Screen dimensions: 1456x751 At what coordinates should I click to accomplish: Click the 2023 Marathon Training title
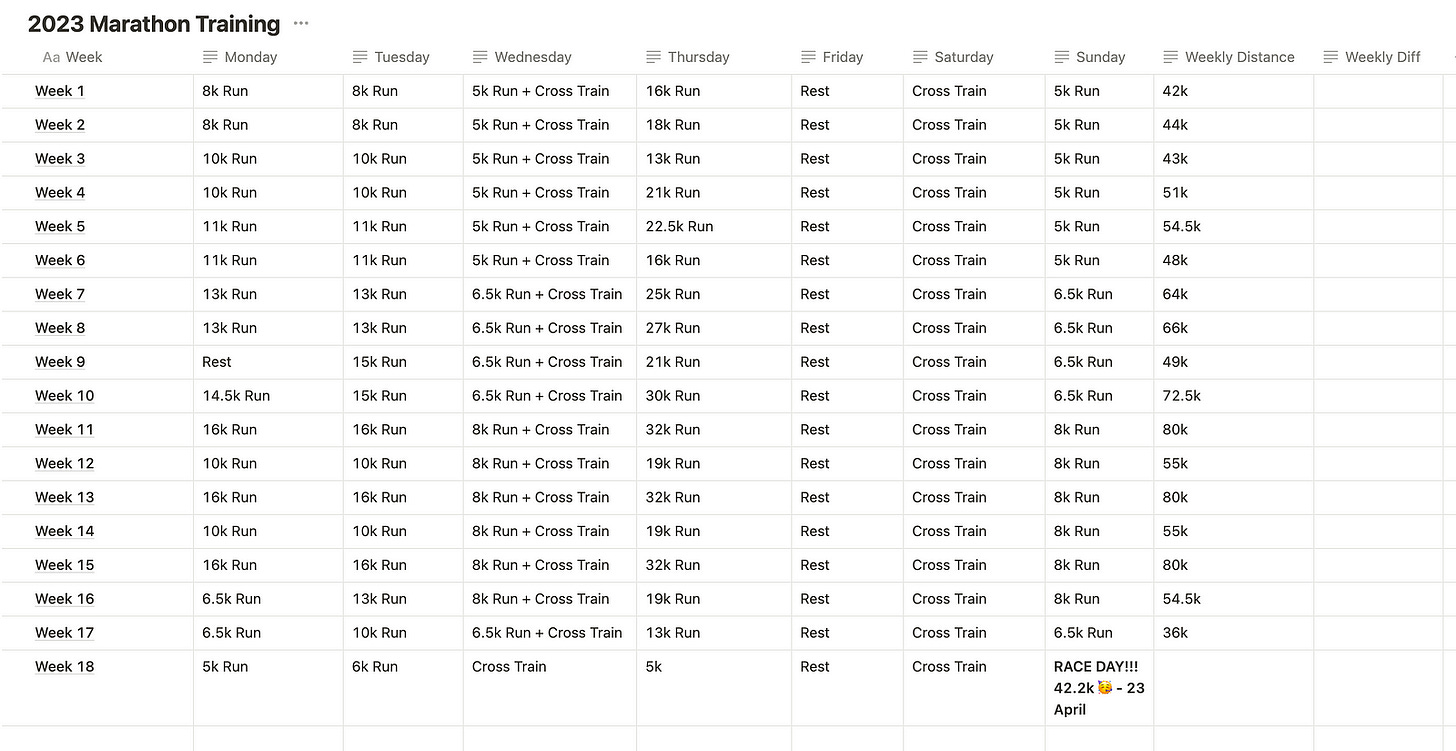click(x=154, y=23)
